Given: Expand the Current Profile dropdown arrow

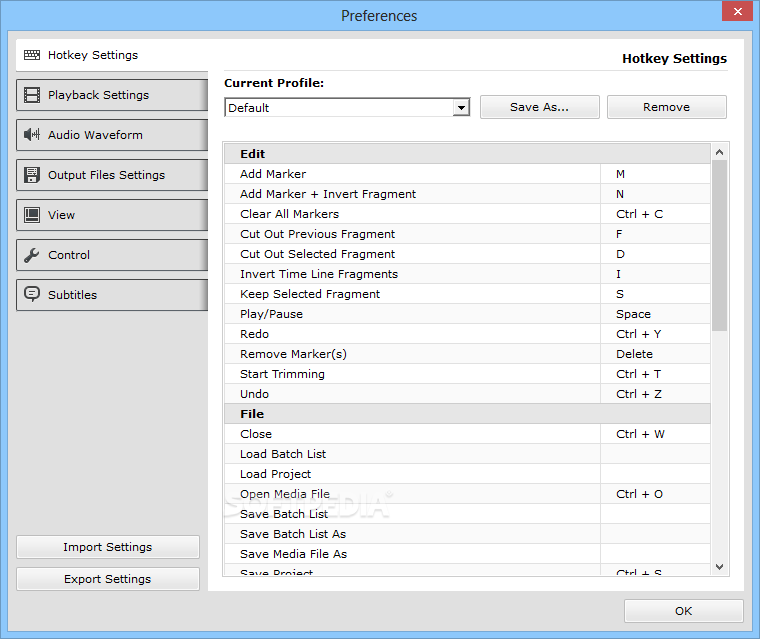Looking at the screenshot, I should pyautogui.click(x=461, y=108).
